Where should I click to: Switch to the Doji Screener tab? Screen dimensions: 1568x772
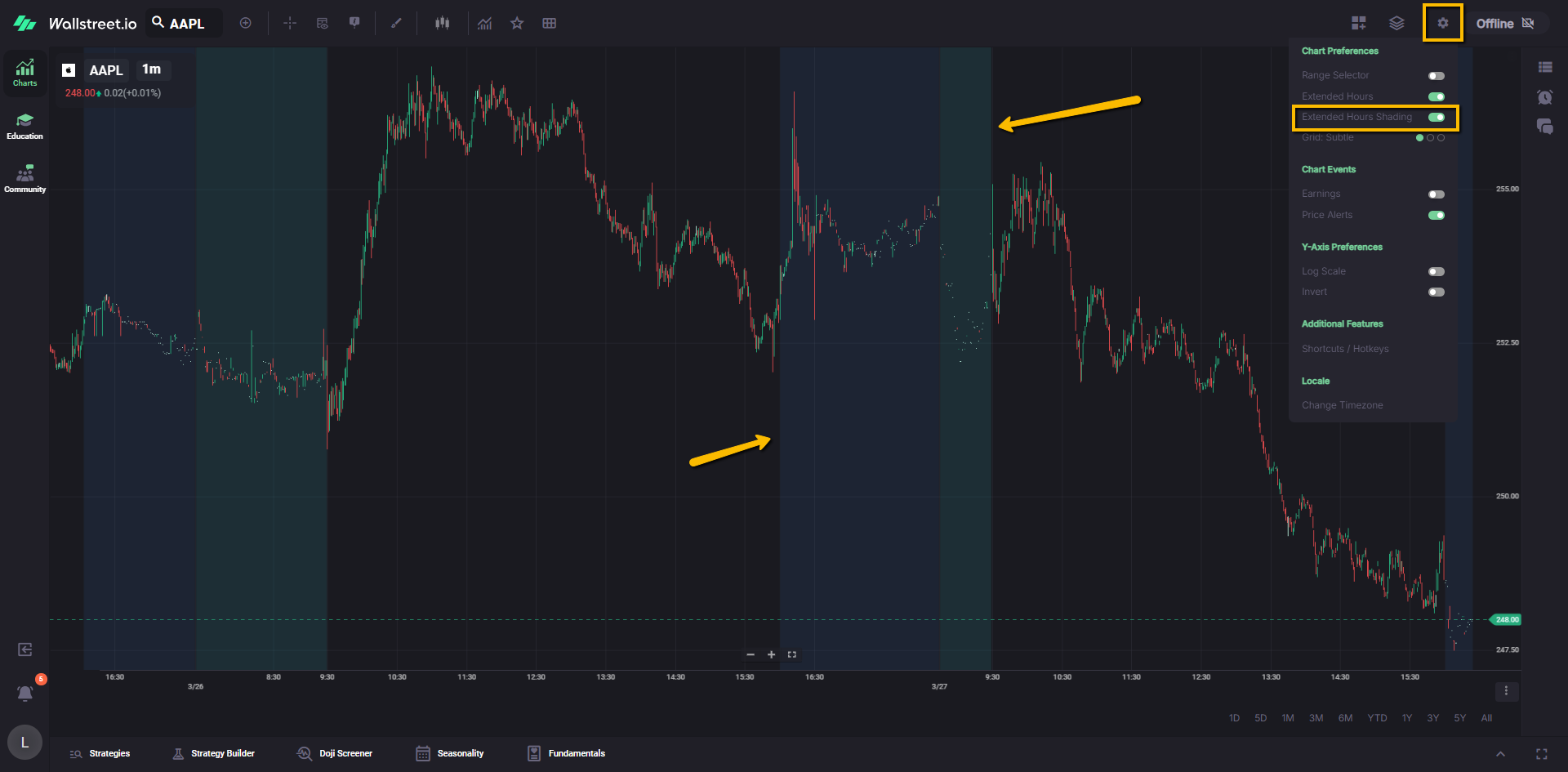click(x=335, y=753)
